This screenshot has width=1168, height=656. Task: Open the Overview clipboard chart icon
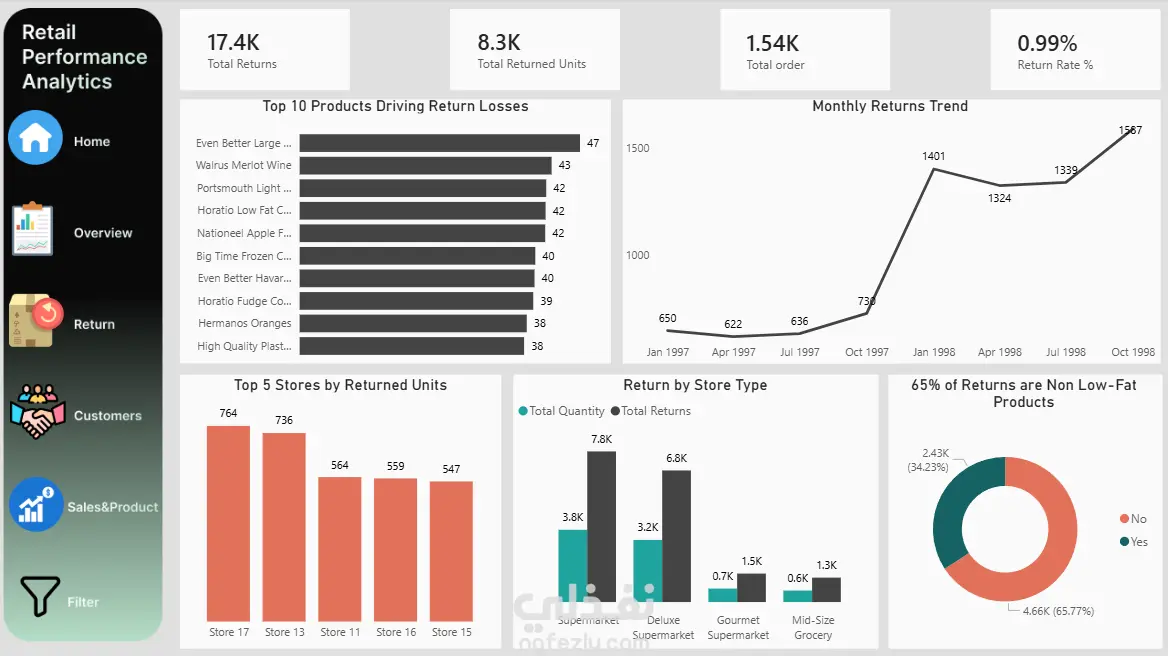coord(32,229)
